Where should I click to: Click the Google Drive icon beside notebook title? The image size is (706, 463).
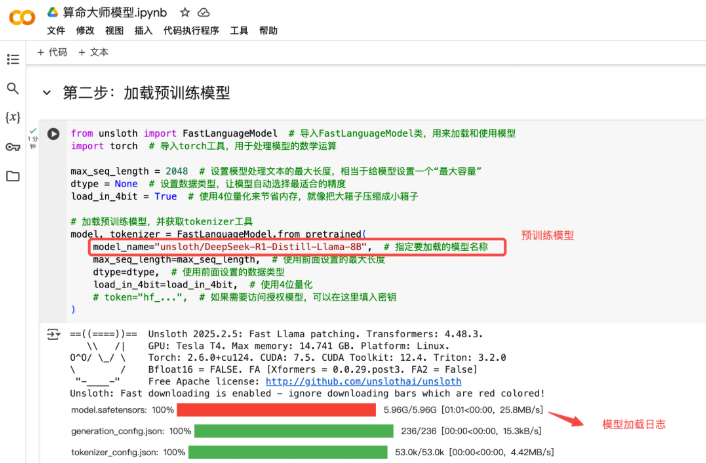pos(53,12)
